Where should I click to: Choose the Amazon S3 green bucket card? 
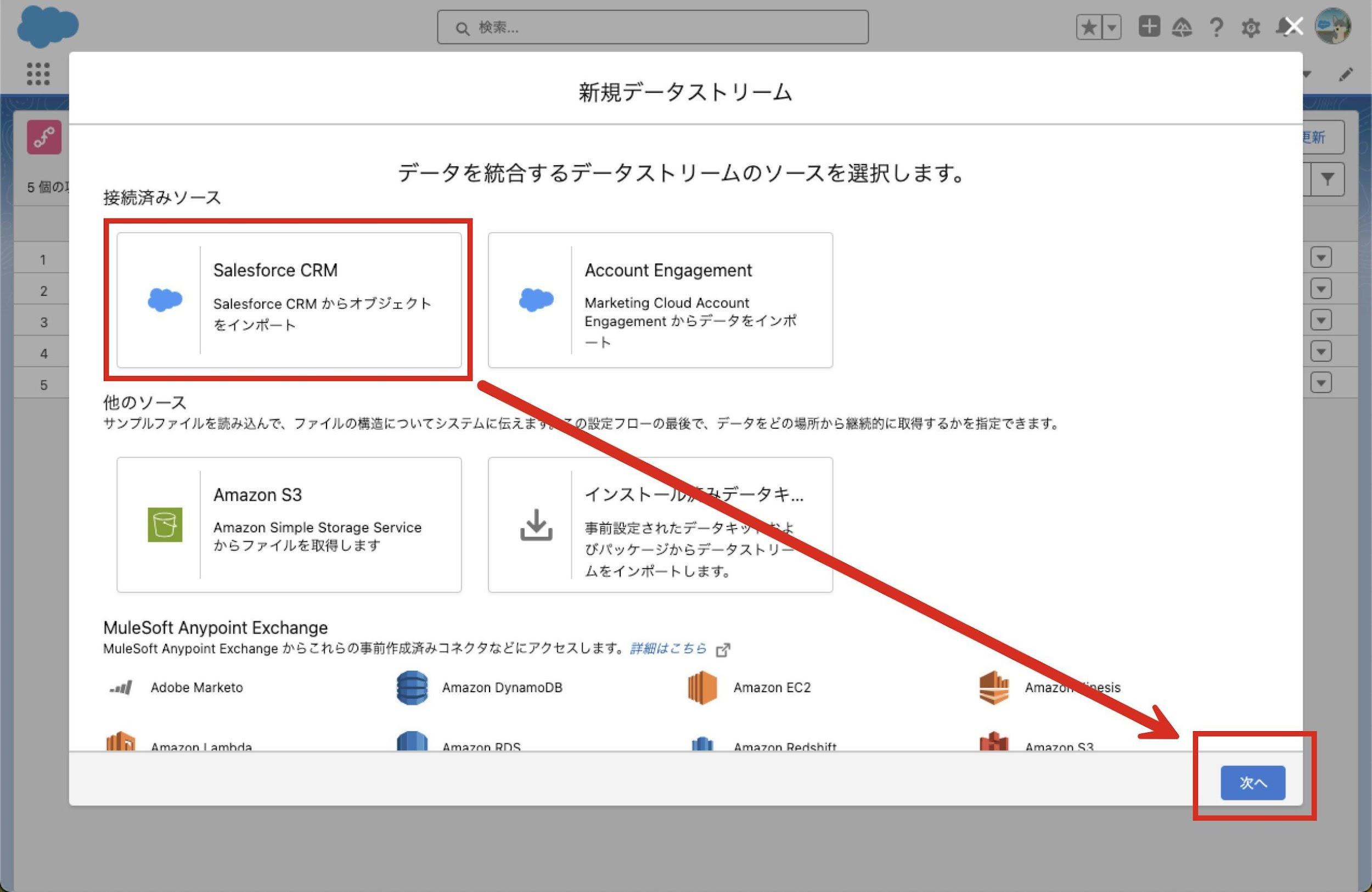click(x=289, y=524)
